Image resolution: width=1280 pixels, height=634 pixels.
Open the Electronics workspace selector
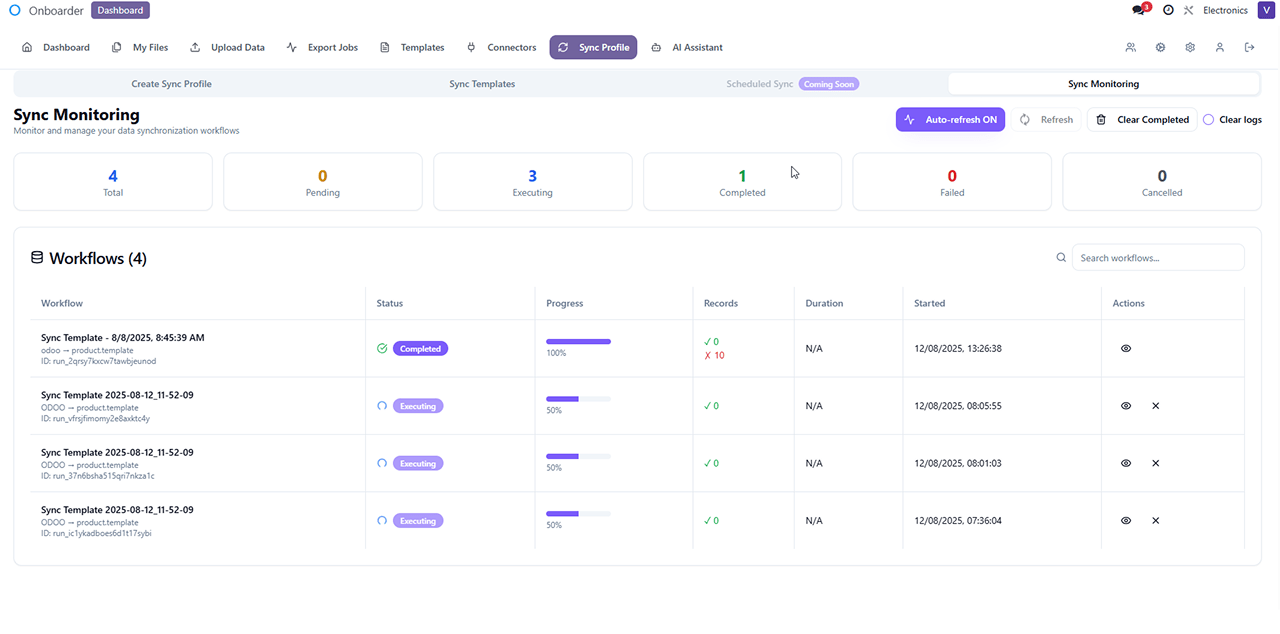pos(1224,11)
